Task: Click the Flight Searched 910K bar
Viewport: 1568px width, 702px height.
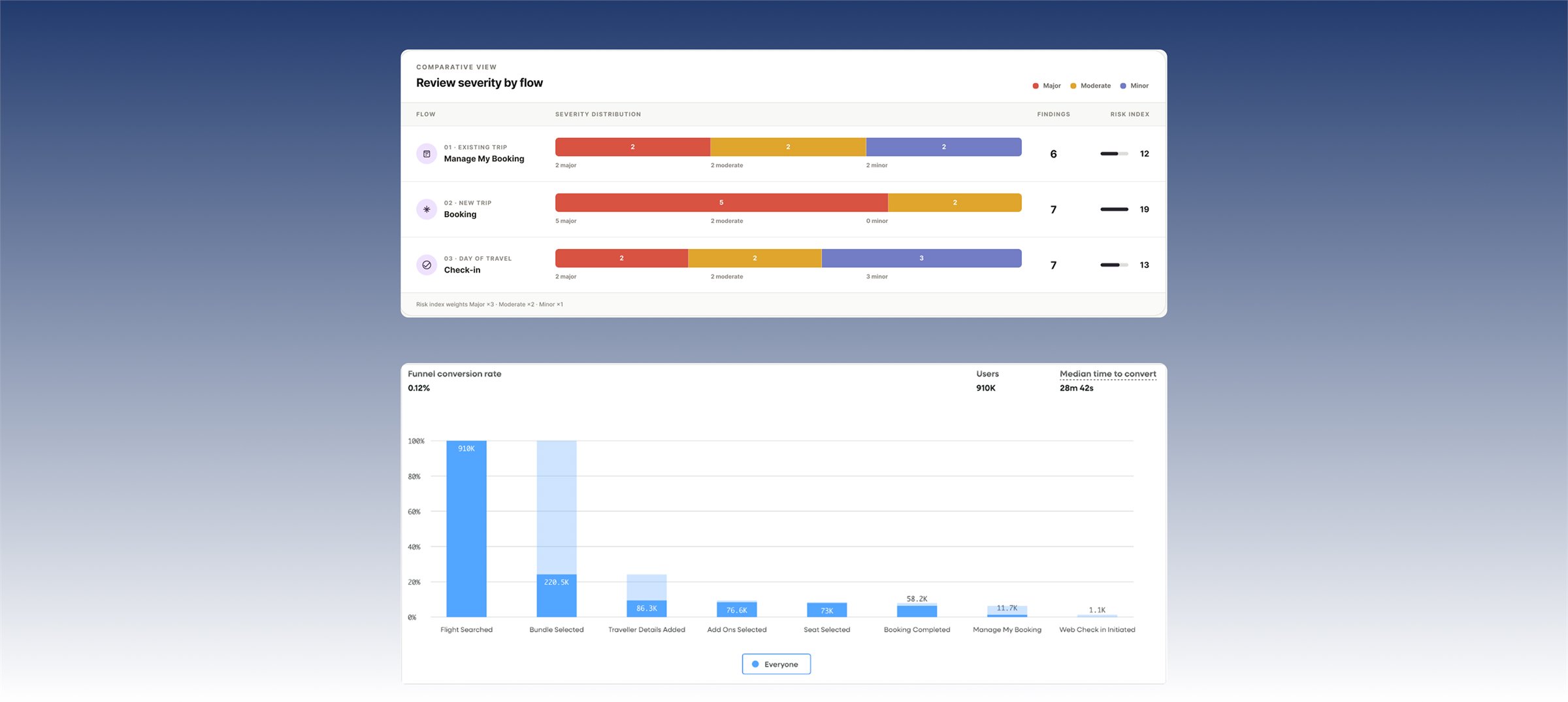Action: (x=466, y=529)
